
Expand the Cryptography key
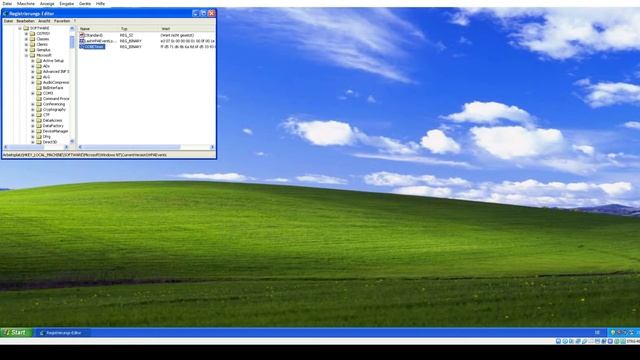pos(33,110)
